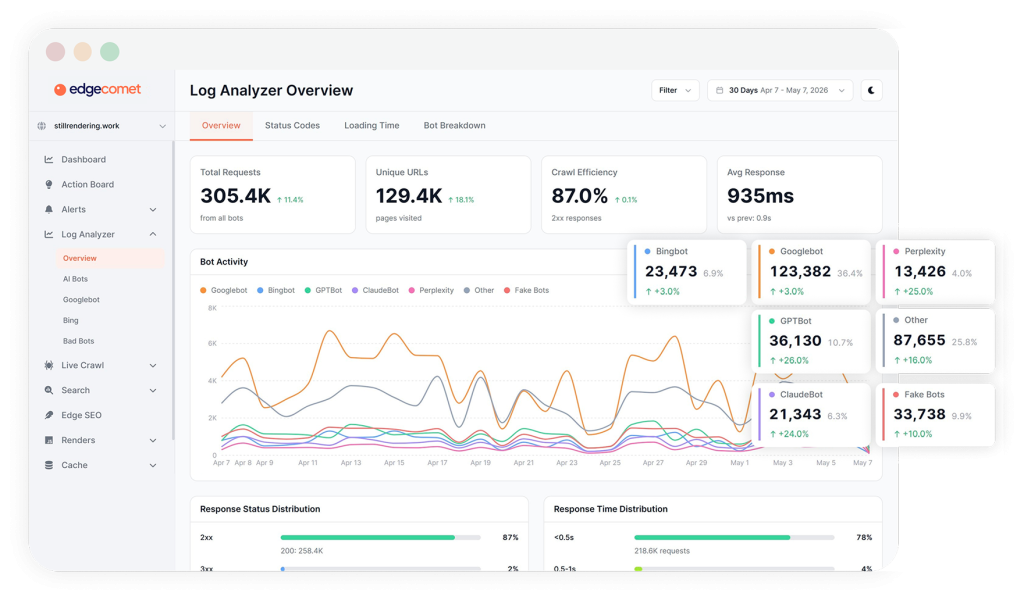Click the 'Response Status Distribution' title
1024x600 pixels.
(x=260, y=509)
